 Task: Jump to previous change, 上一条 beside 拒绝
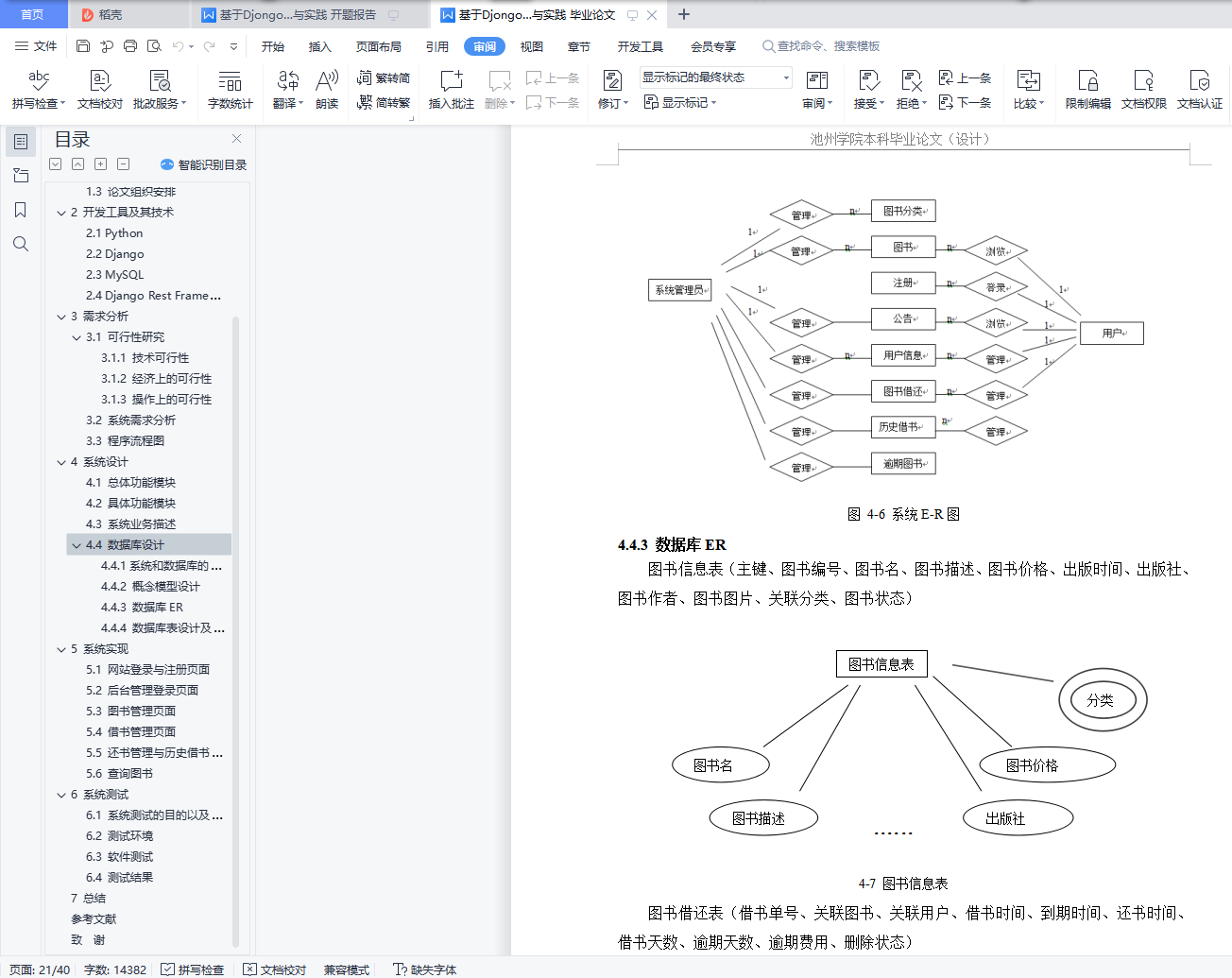pyautogui.click(x=965, y=77)
